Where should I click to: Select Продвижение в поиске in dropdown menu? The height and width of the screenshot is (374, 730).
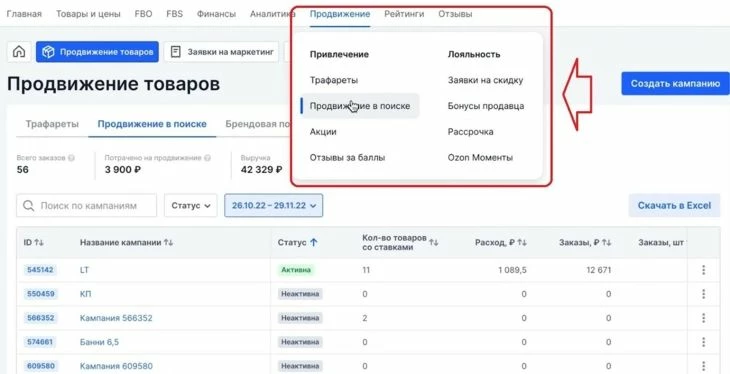(360, 106)
